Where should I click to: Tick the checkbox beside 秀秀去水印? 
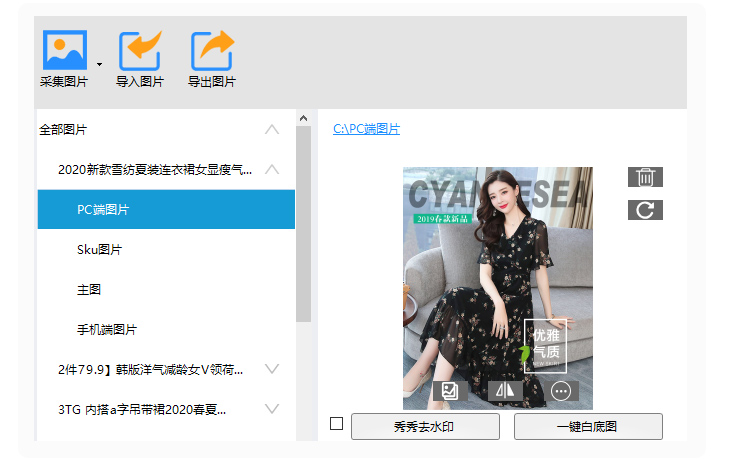pos(337,424)
